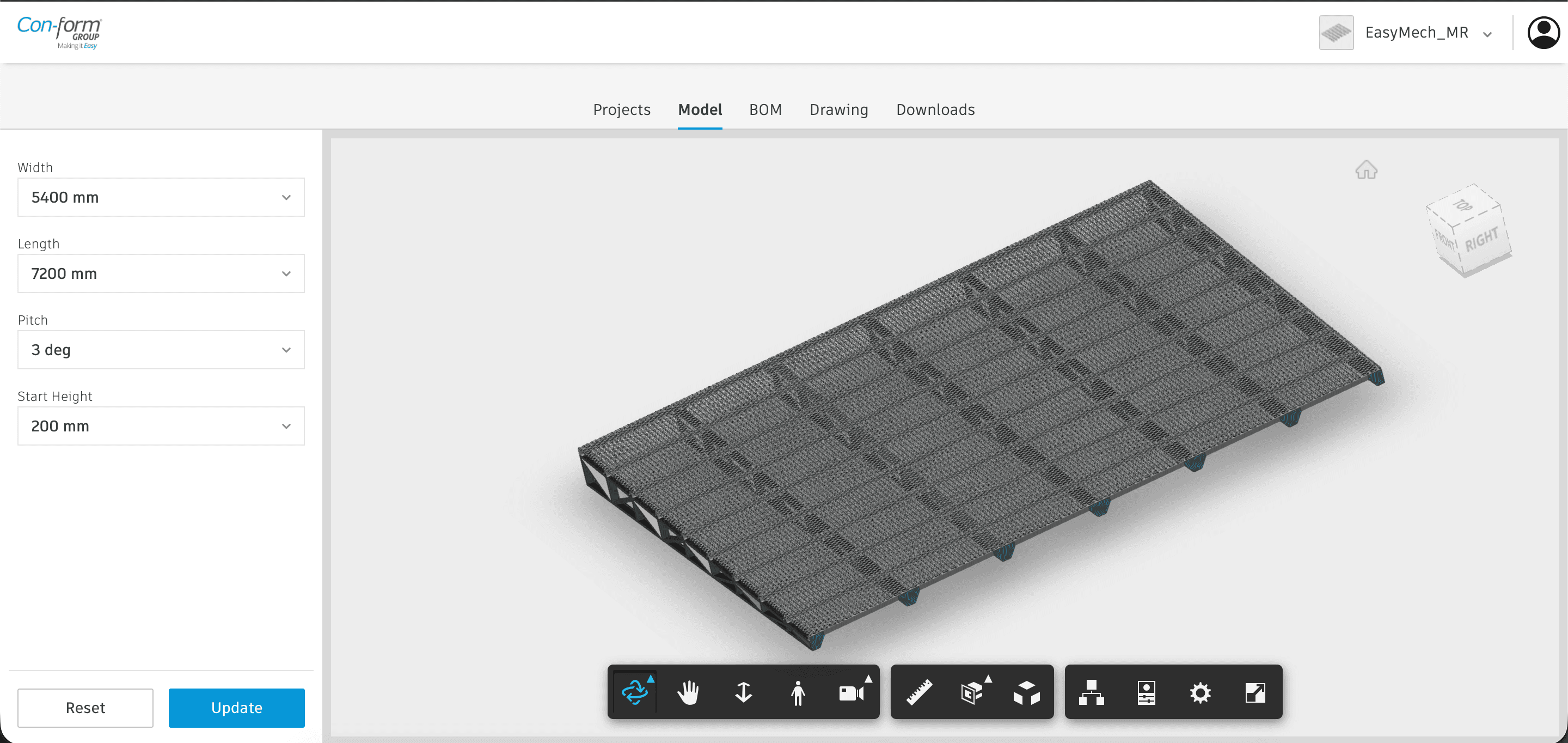Go to the Projects tab
Image resolution: width=1568 pixels, height=743 pixels.
pos(621,109)
